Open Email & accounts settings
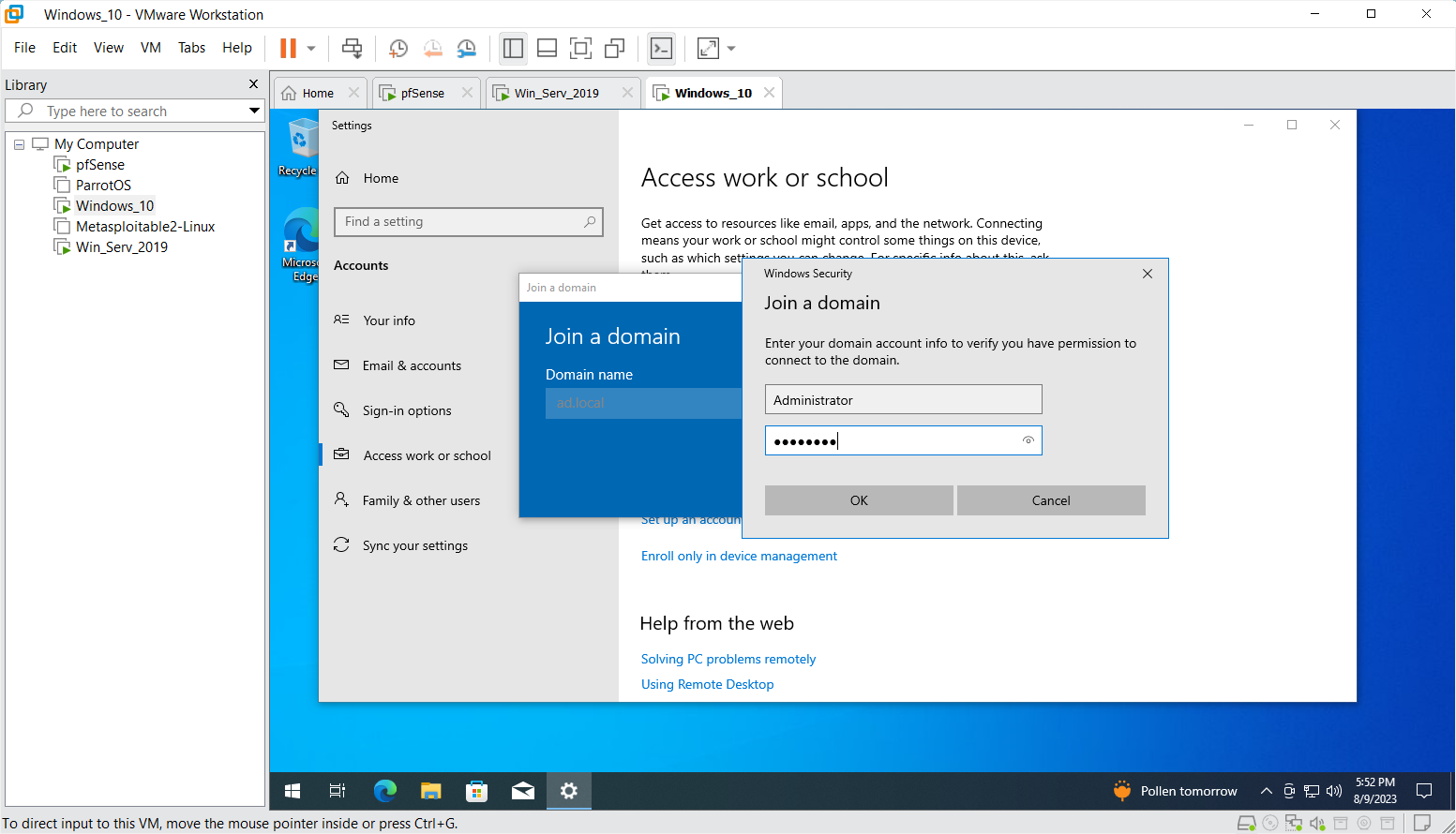This screenshot has height=834, width=1456. click(412, 365)
